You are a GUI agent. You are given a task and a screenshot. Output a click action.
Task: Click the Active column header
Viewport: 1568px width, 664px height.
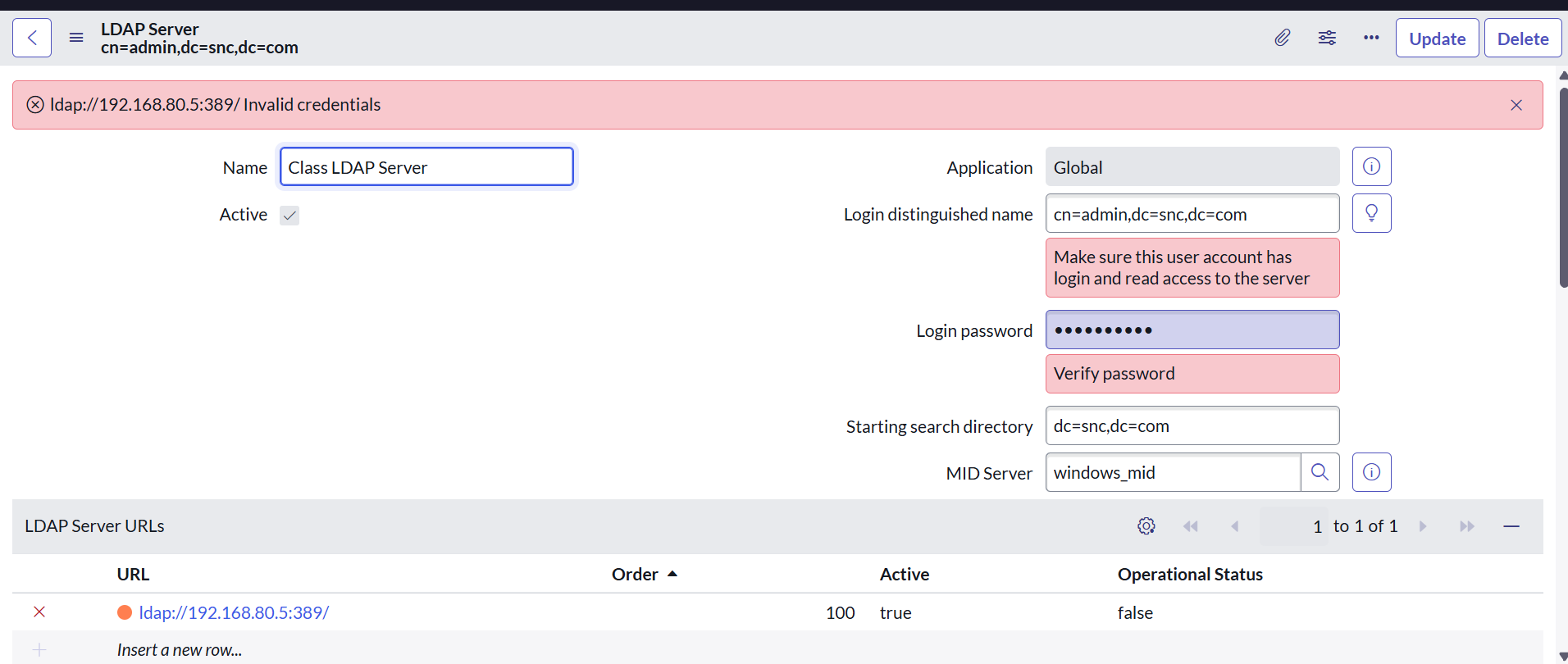coord(905,575)
